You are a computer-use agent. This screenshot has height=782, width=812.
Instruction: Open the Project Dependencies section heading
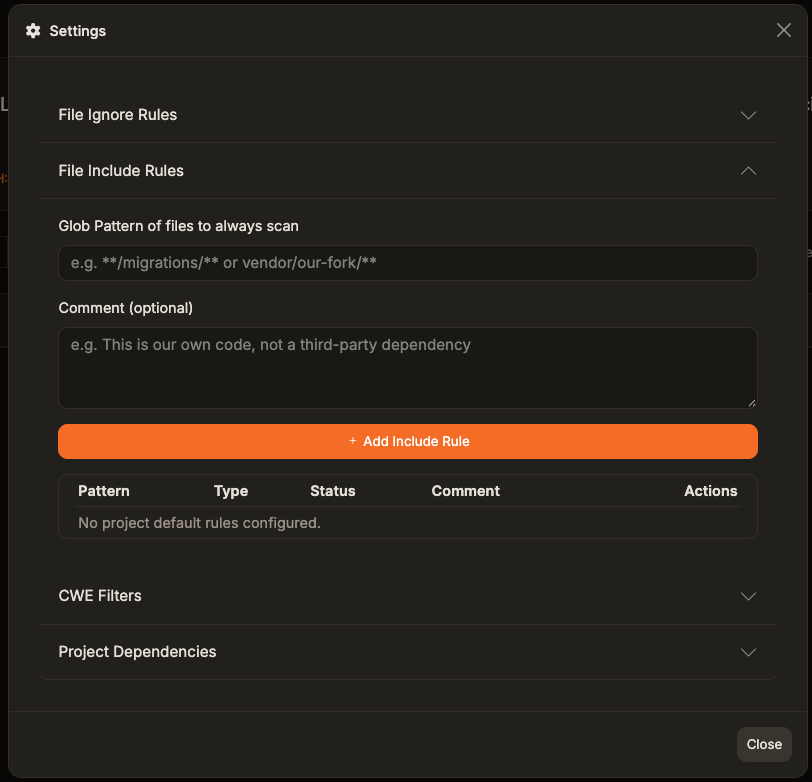pyautogui.click(x=137, y=652)
